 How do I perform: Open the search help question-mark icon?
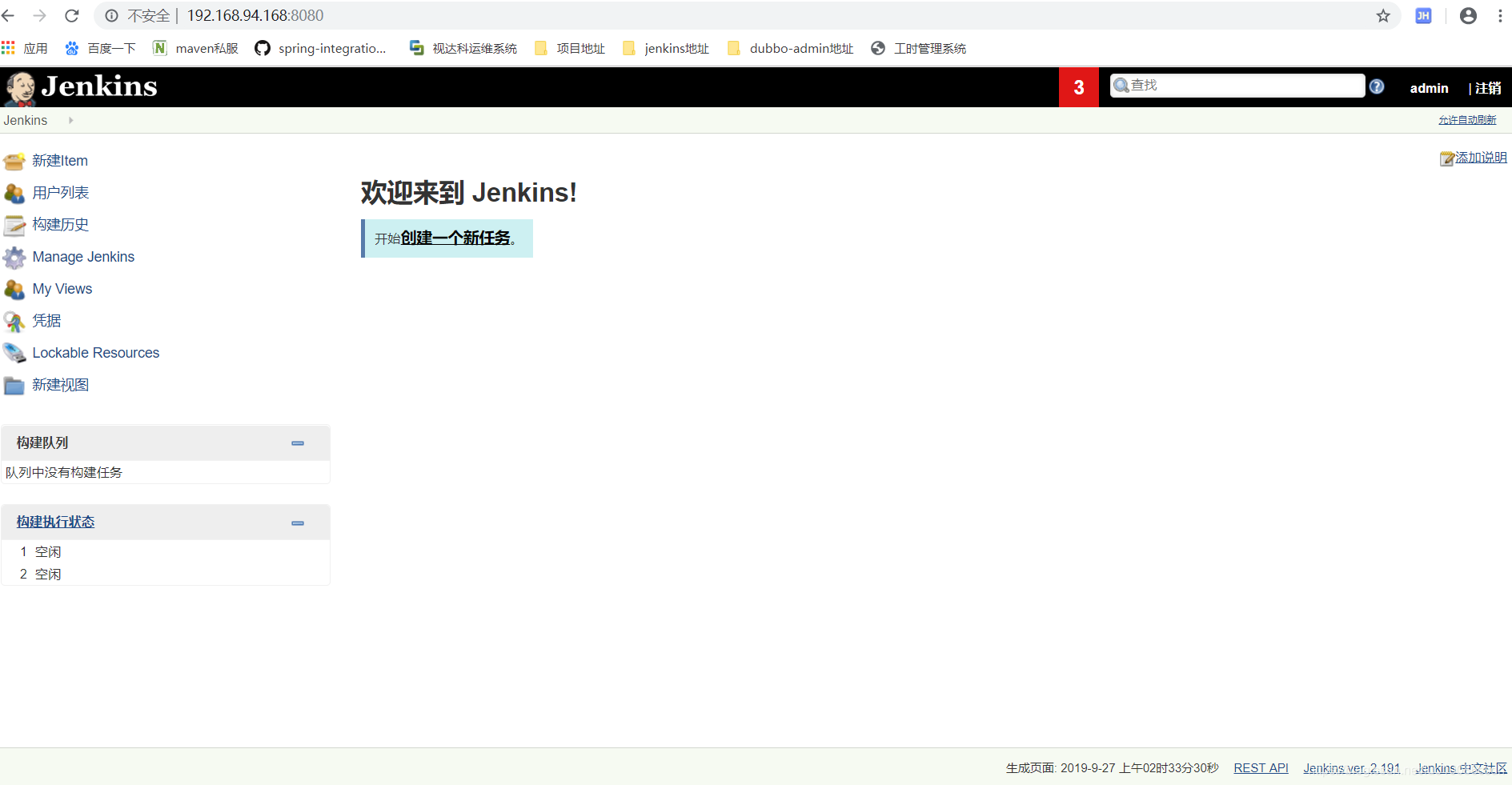tap(1377, 86)
